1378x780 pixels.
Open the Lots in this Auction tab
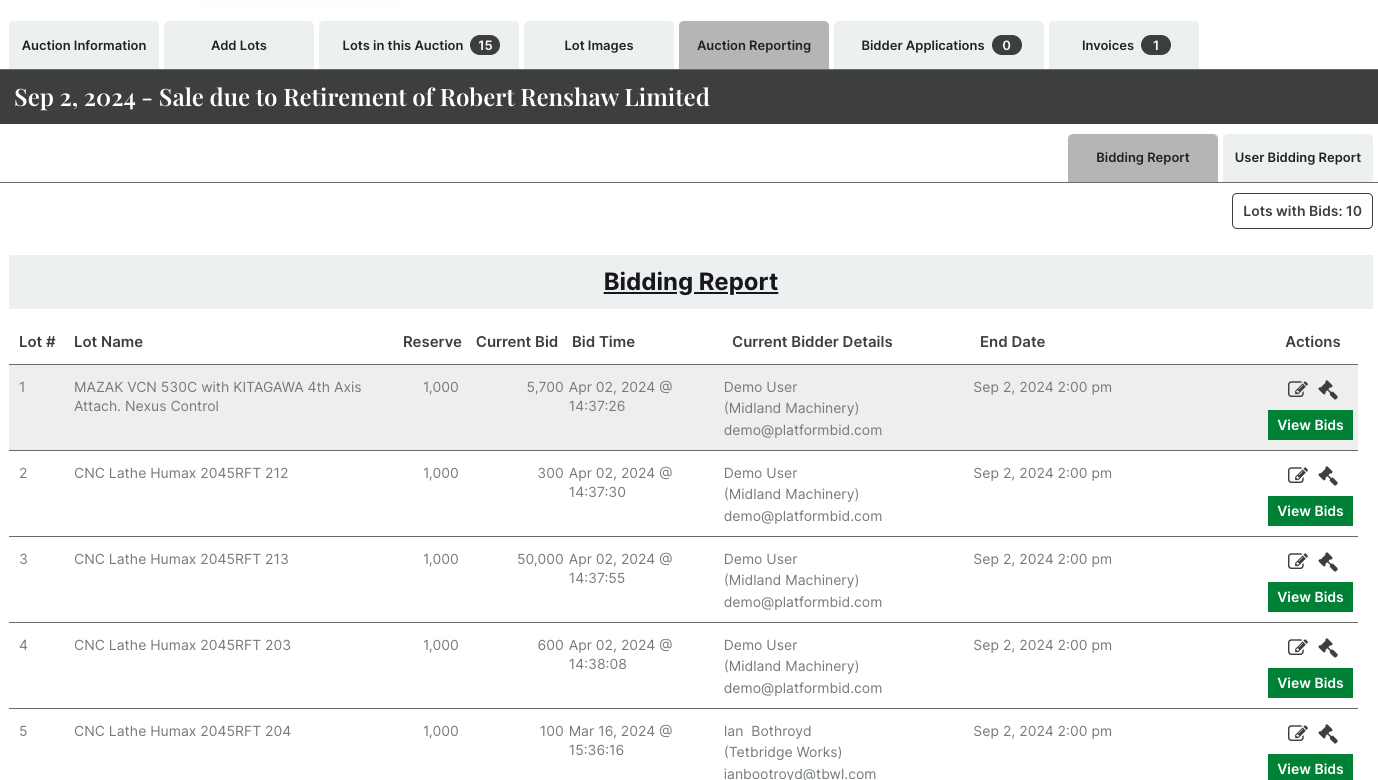tap(419, 45)
